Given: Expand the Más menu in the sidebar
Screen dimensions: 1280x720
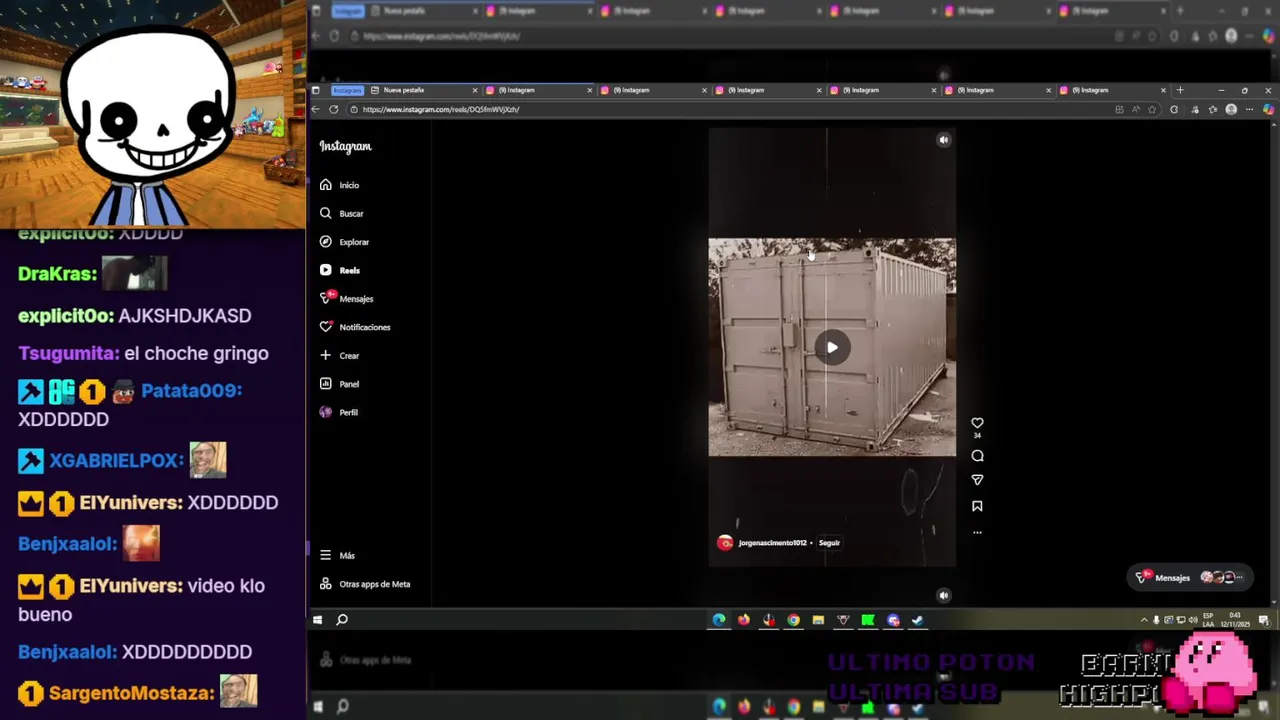Looking at the screenshot, I should pyautogui.click(x=337, y=555).
